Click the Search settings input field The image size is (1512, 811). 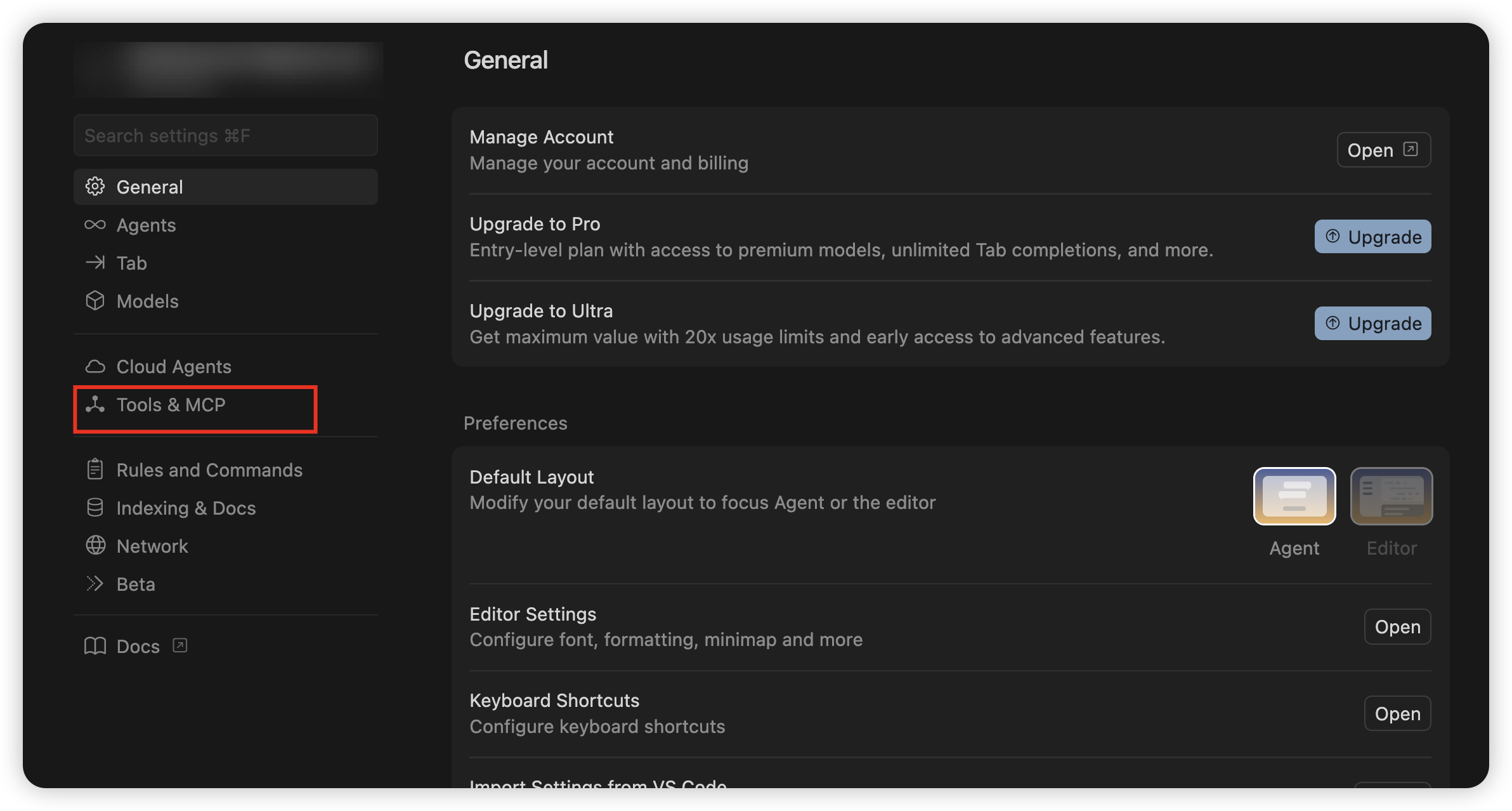225,136
